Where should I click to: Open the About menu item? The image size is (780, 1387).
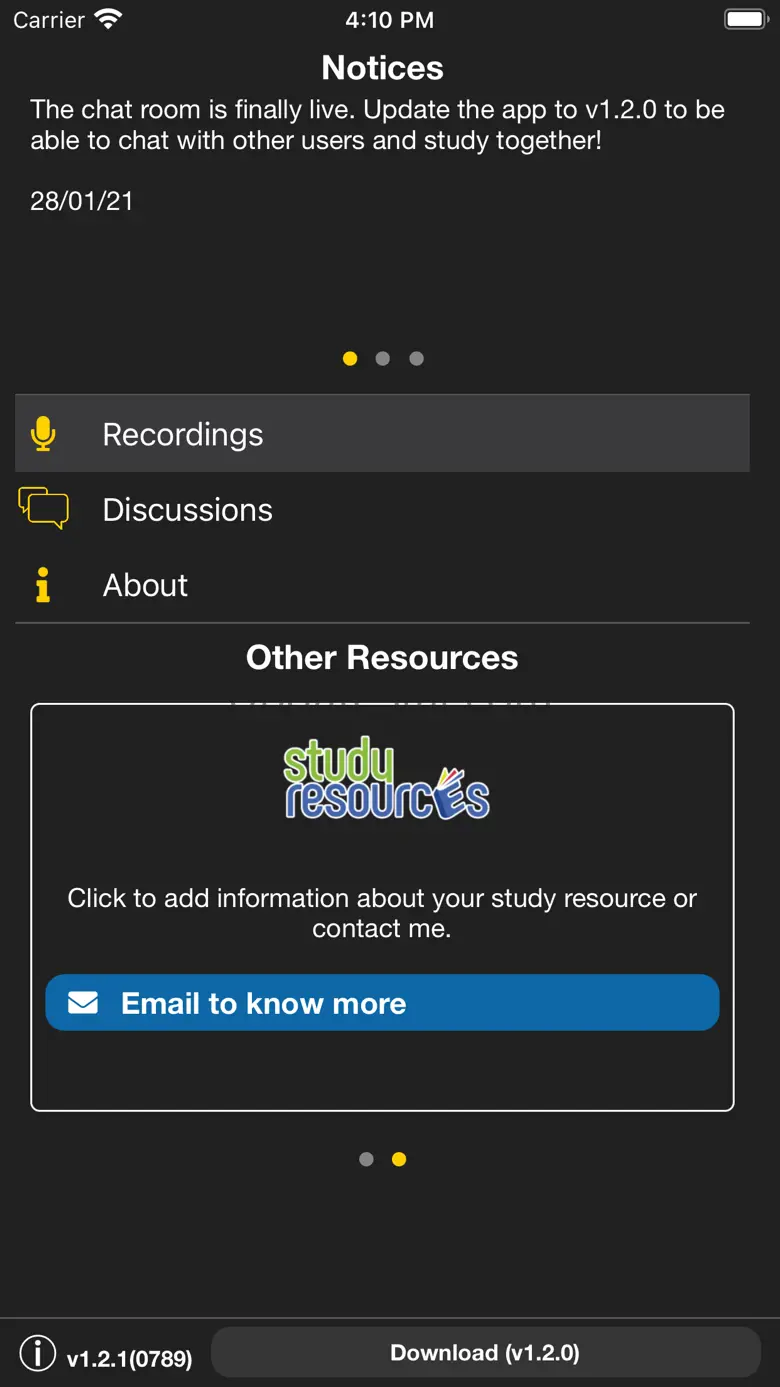click(146, 585)
